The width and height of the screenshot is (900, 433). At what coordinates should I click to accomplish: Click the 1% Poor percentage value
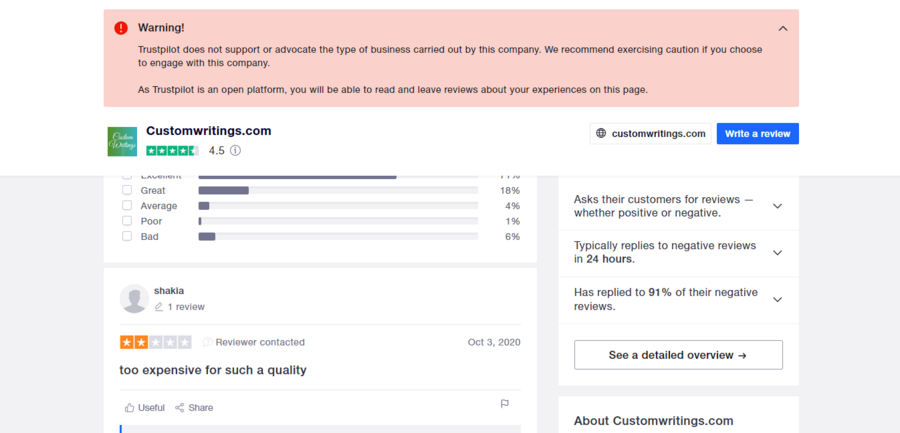click(513, 221)
